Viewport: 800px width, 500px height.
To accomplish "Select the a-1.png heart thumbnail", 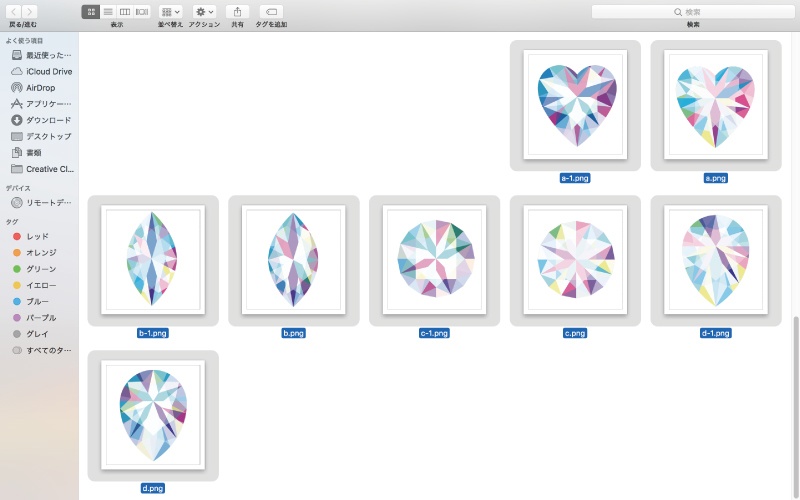I will (x=575, y=105).
